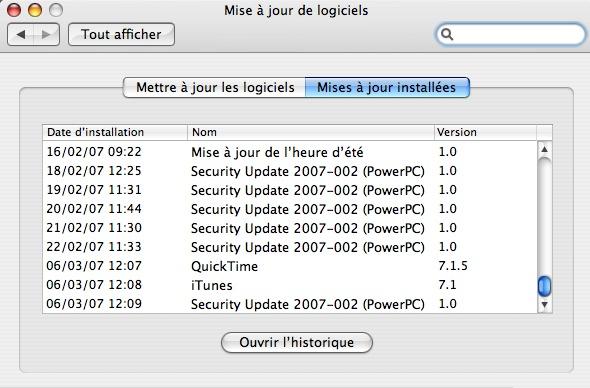The image size is (590, 388).
Task: Close window with the red button
Action: [14, 10]
